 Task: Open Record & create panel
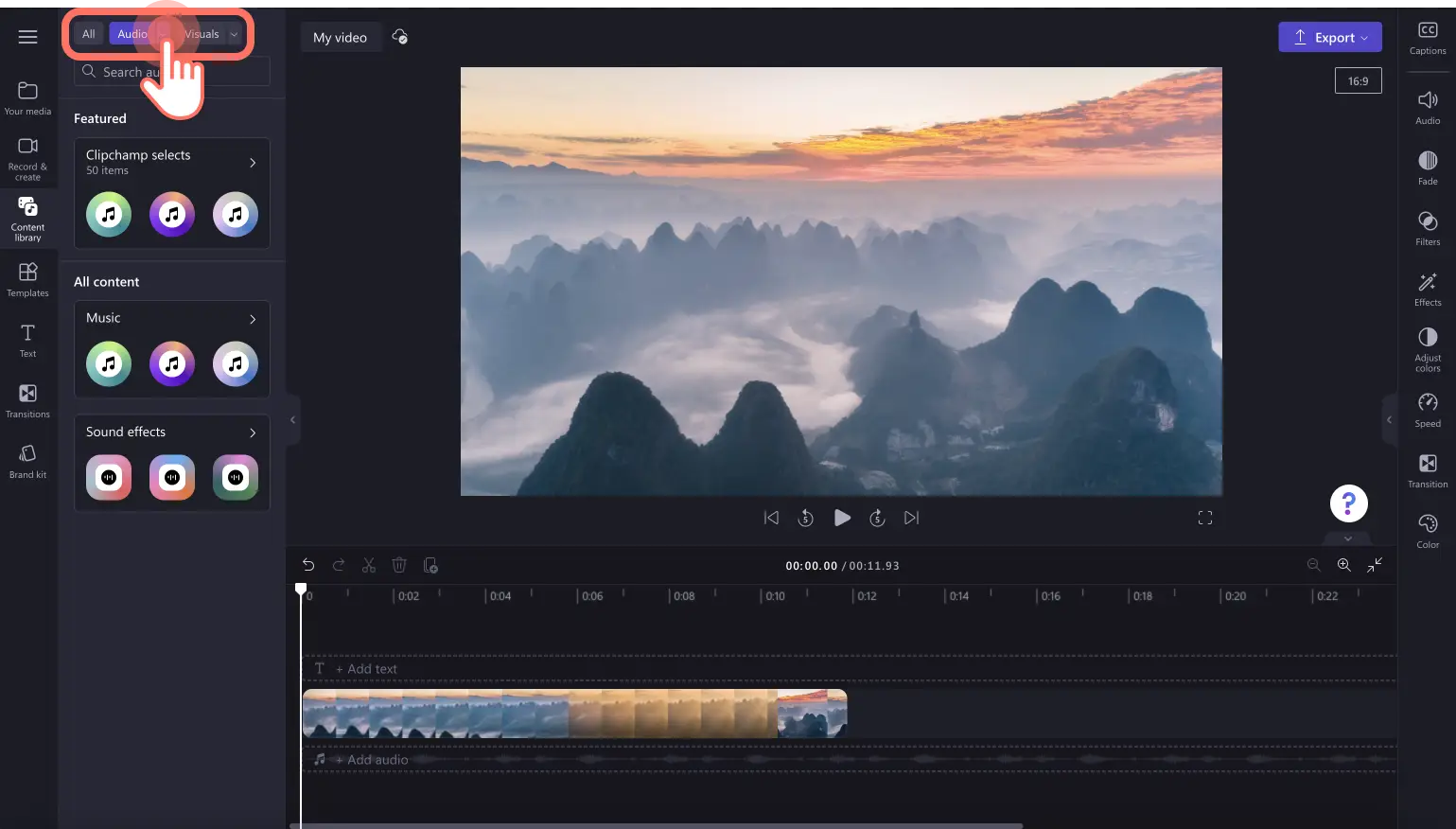(27, 157)
